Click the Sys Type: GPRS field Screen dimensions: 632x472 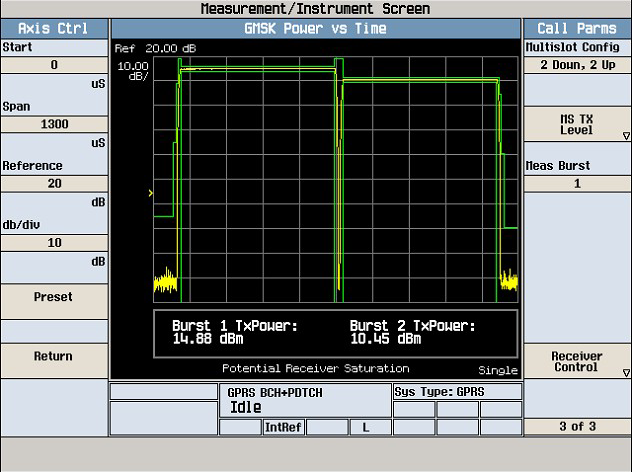click(457, 392)
